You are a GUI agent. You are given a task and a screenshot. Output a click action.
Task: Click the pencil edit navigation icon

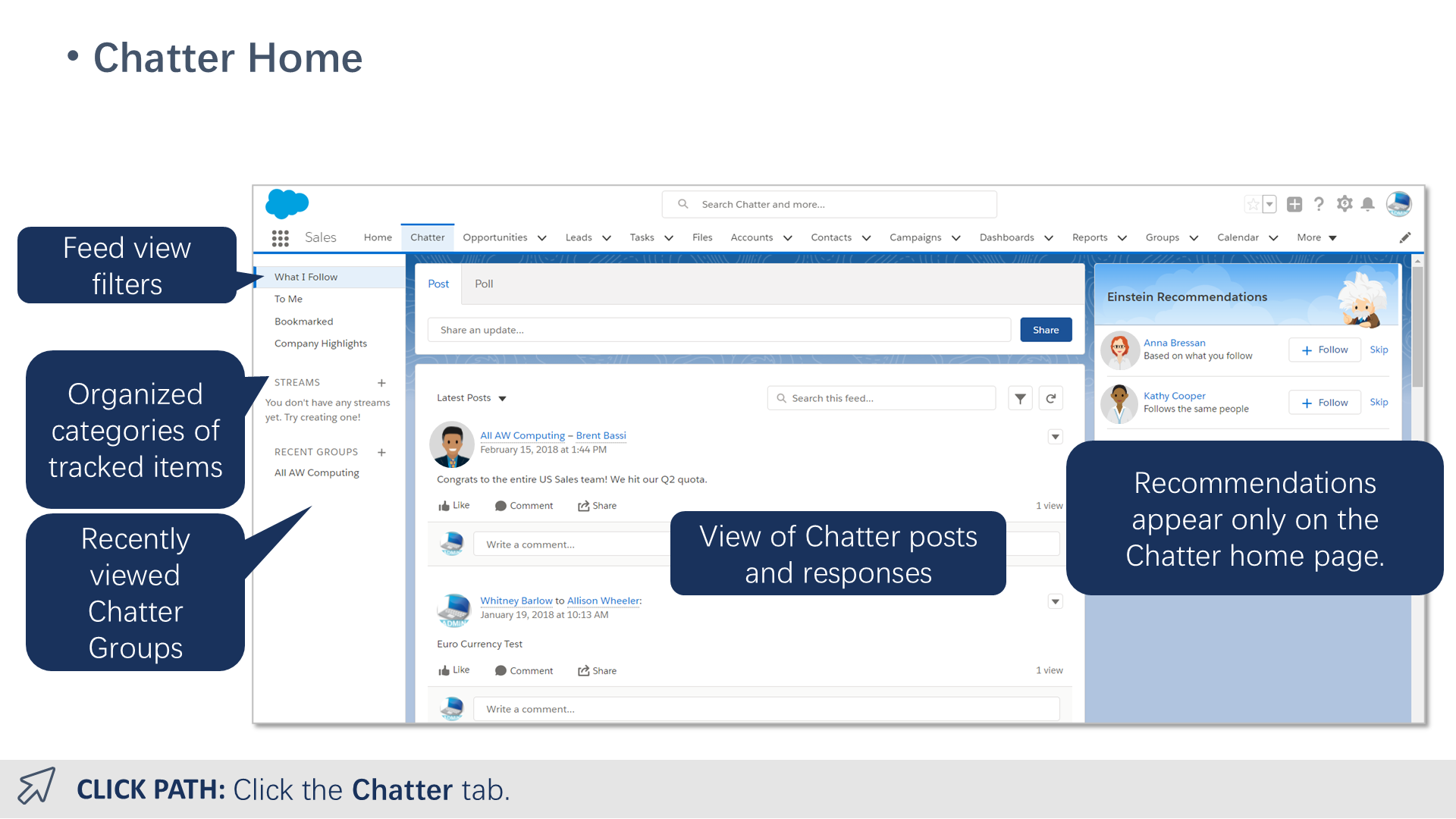[1405, 237]
